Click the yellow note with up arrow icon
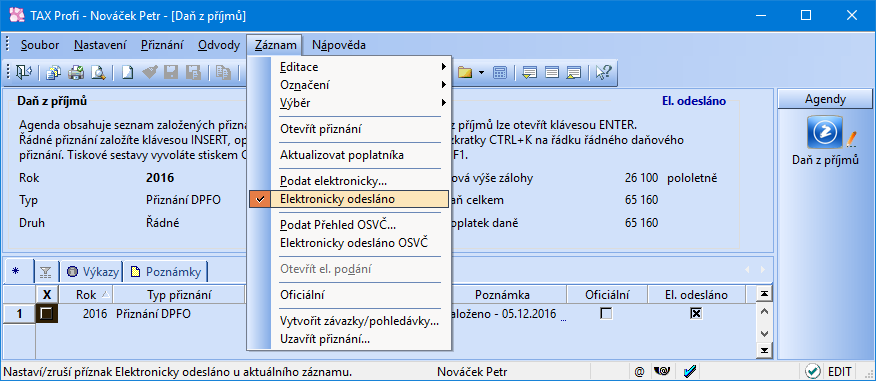This screenshot has width=876, height=381. pos(574,73)
